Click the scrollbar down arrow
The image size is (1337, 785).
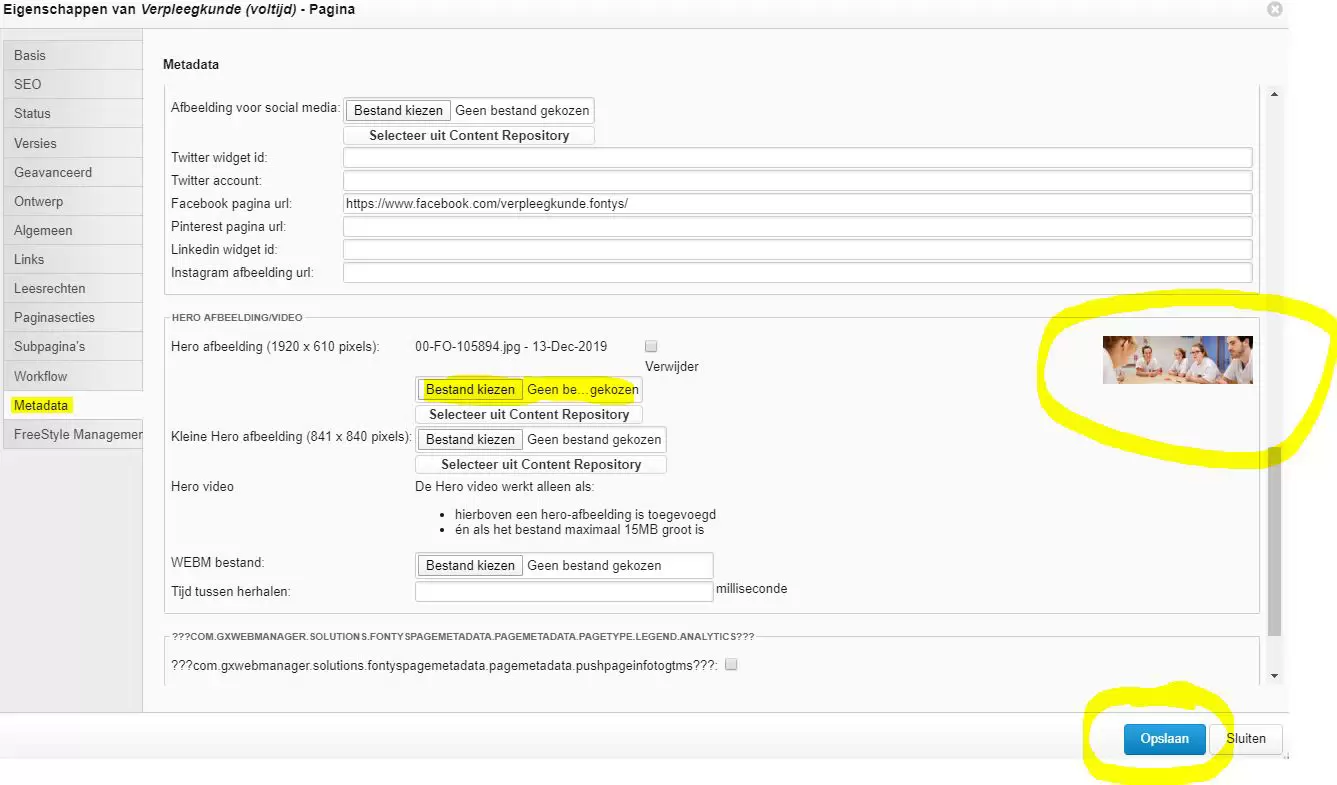(1273, 676)
